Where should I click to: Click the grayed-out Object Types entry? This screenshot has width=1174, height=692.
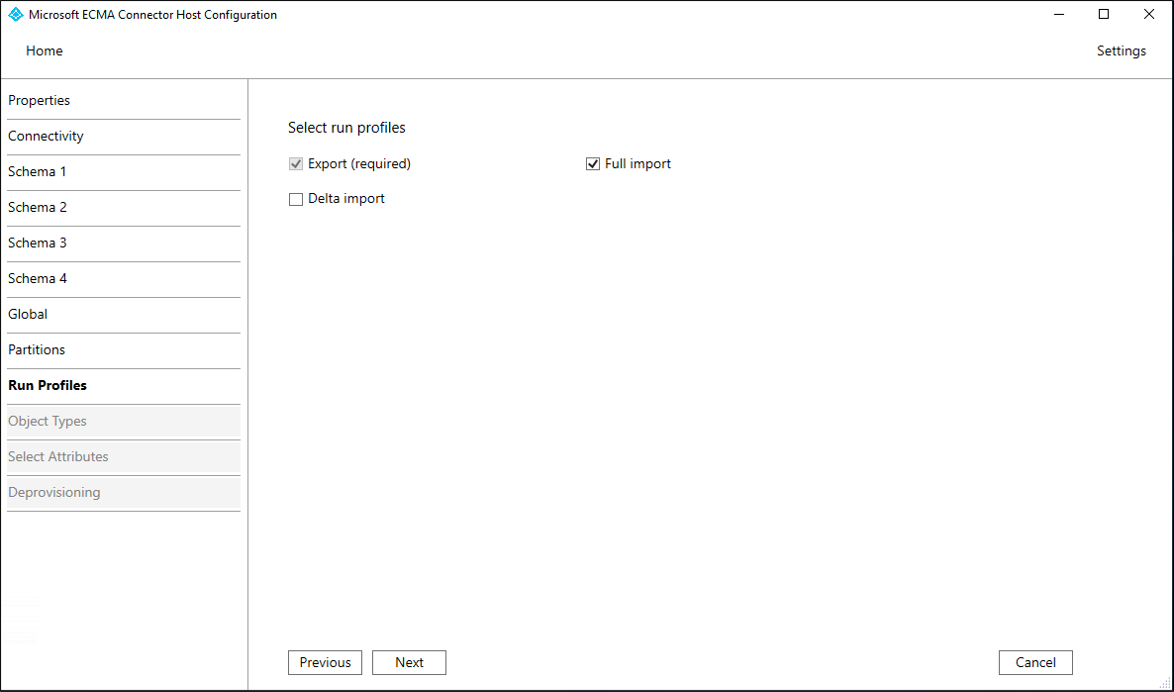pyautogui.click(x=46, y=421)
